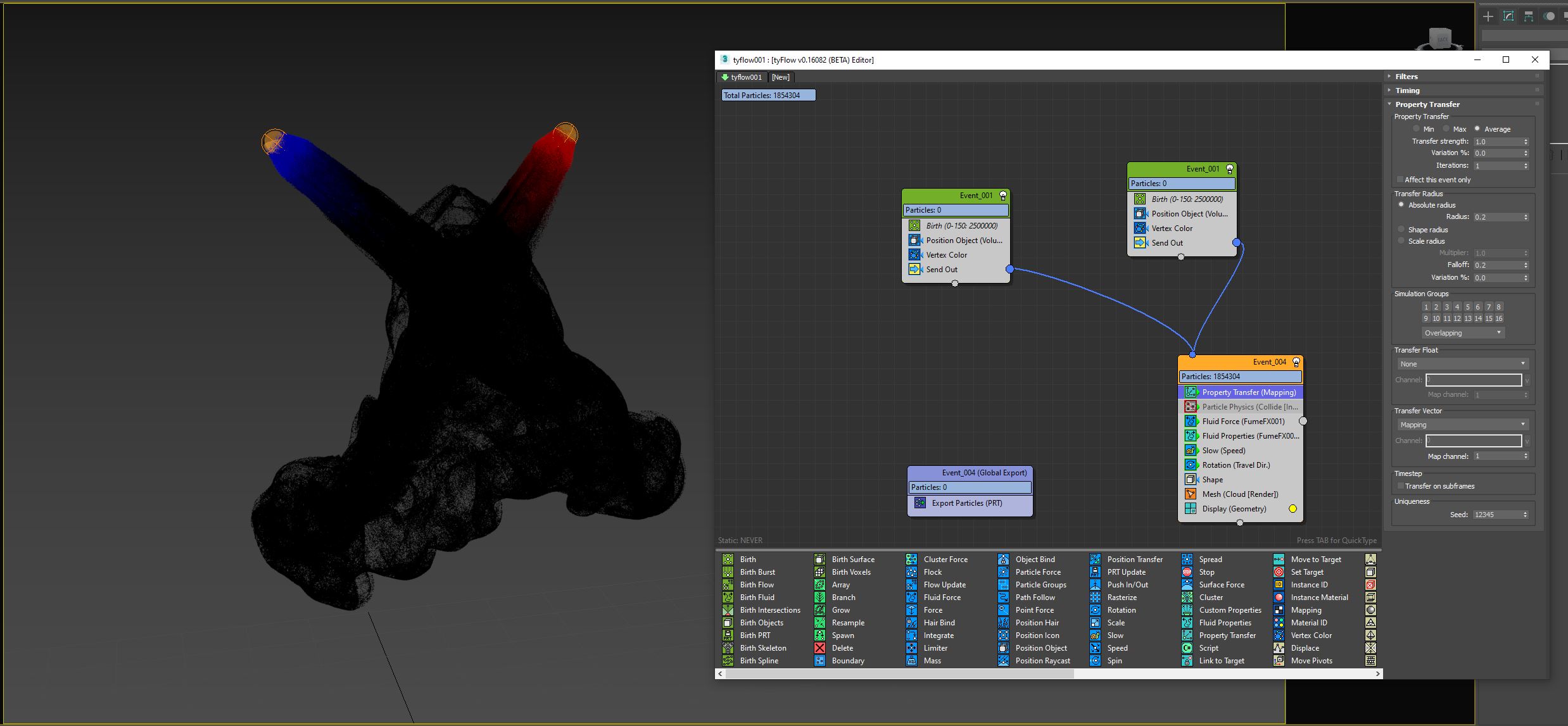The width and height of the screenshot is (1568, 726).
Task: Enable Affect this event only checkbox
Action: coord(1400,180)
